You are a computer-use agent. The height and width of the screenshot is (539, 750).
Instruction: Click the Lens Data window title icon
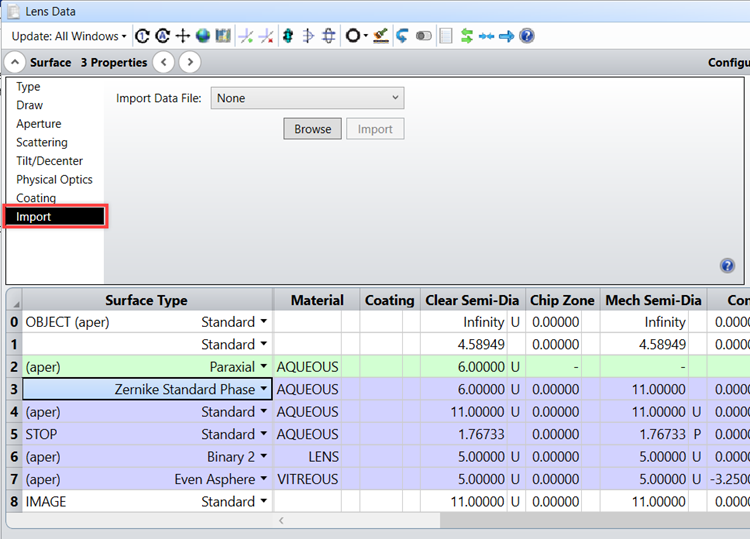[13, 11]
